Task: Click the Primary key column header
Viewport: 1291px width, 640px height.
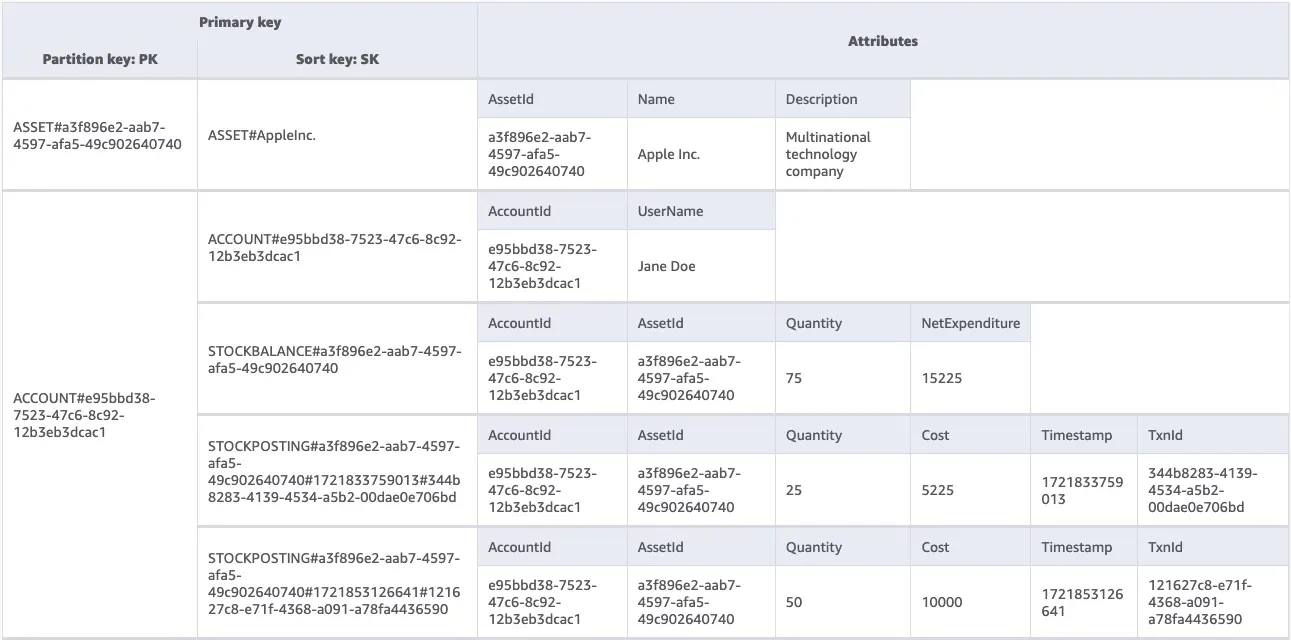Action: 239,22
